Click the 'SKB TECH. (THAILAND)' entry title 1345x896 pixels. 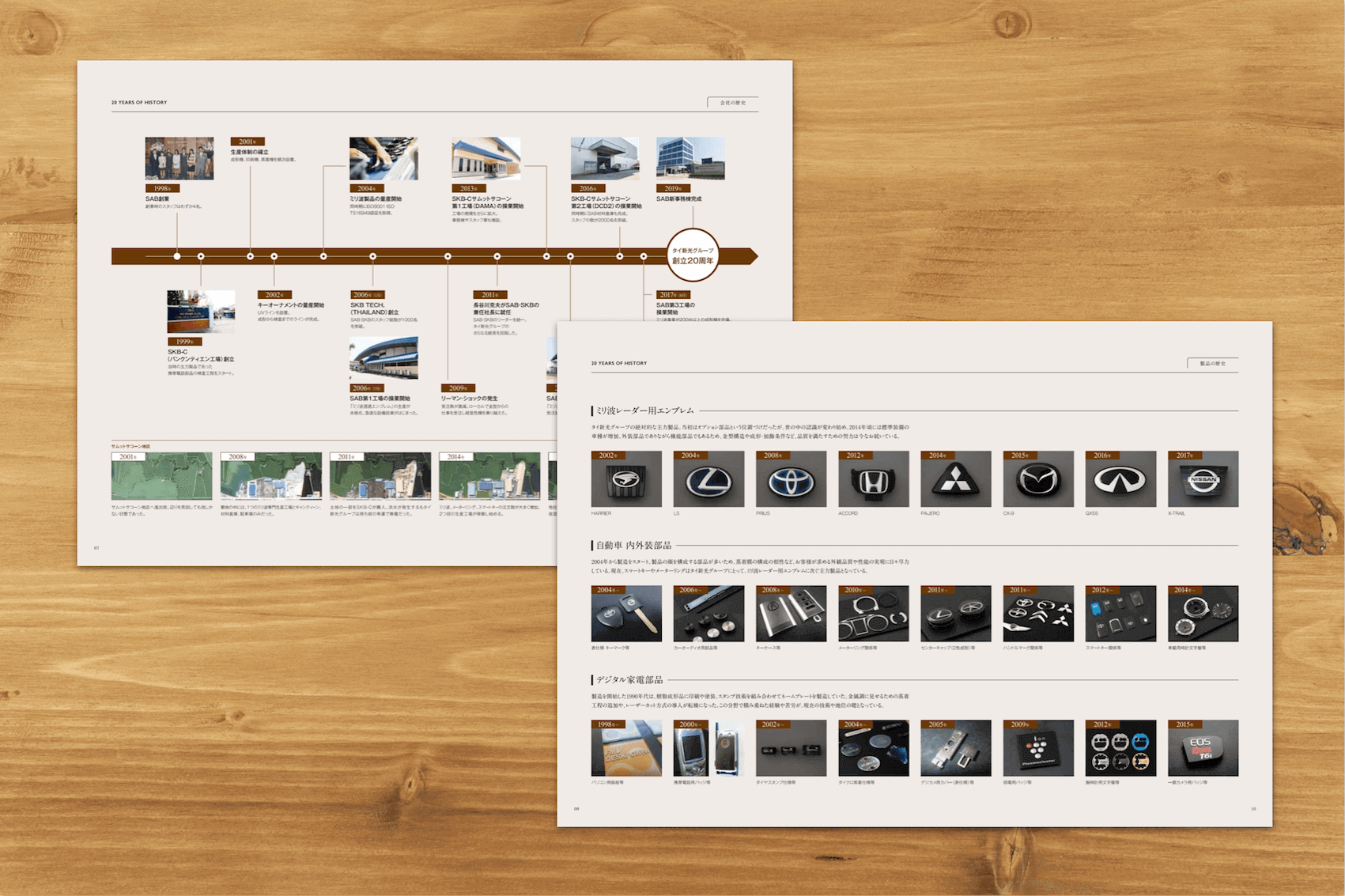click(x=375, y=308)
